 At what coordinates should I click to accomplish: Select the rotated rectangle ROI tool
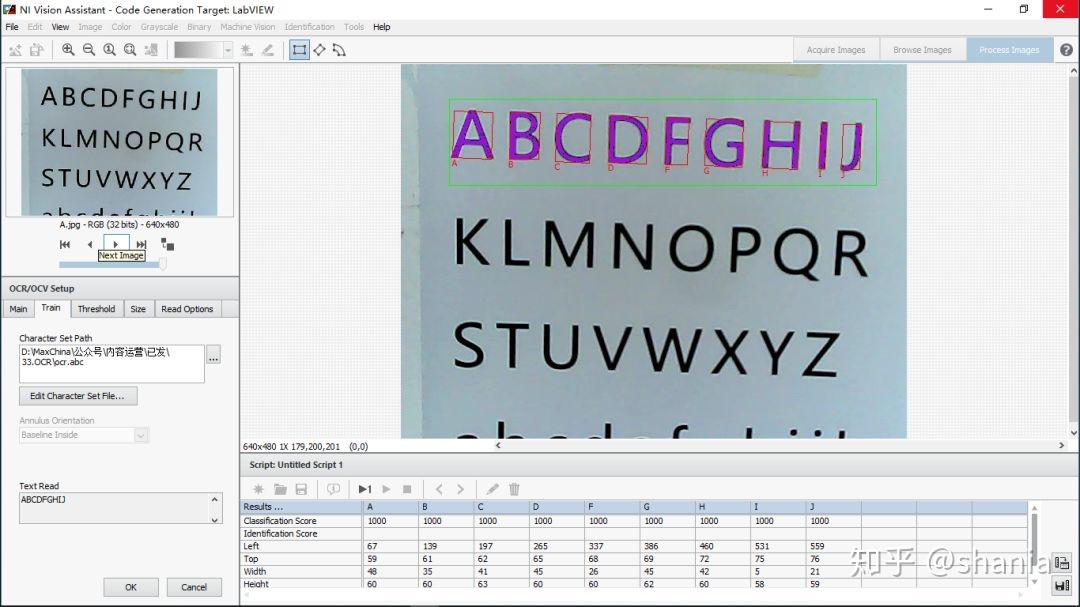click(319, 49)
